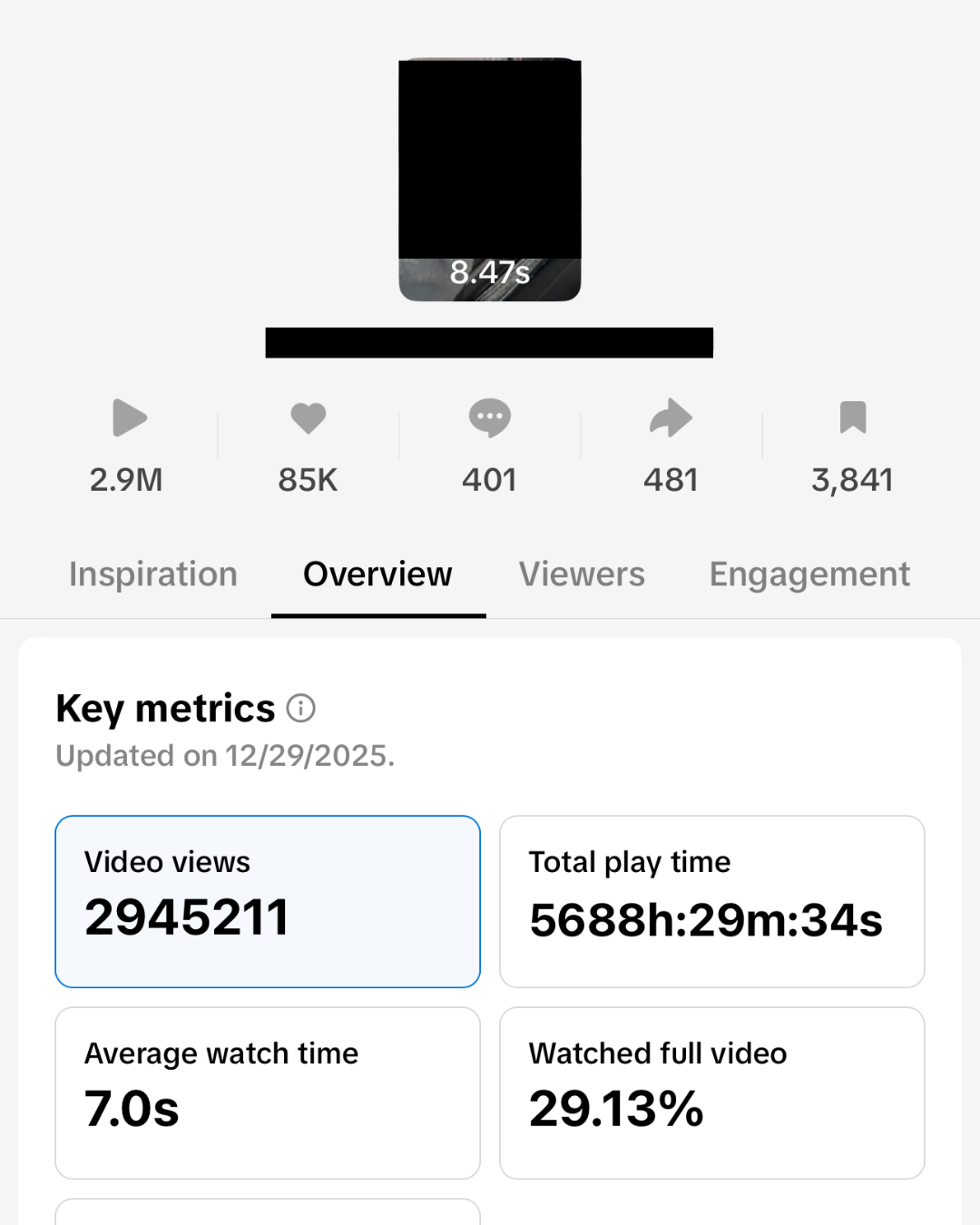Go to the Engagement tab
The image size is (980, 1225).
pyautogui.click(x=809, y=574)
